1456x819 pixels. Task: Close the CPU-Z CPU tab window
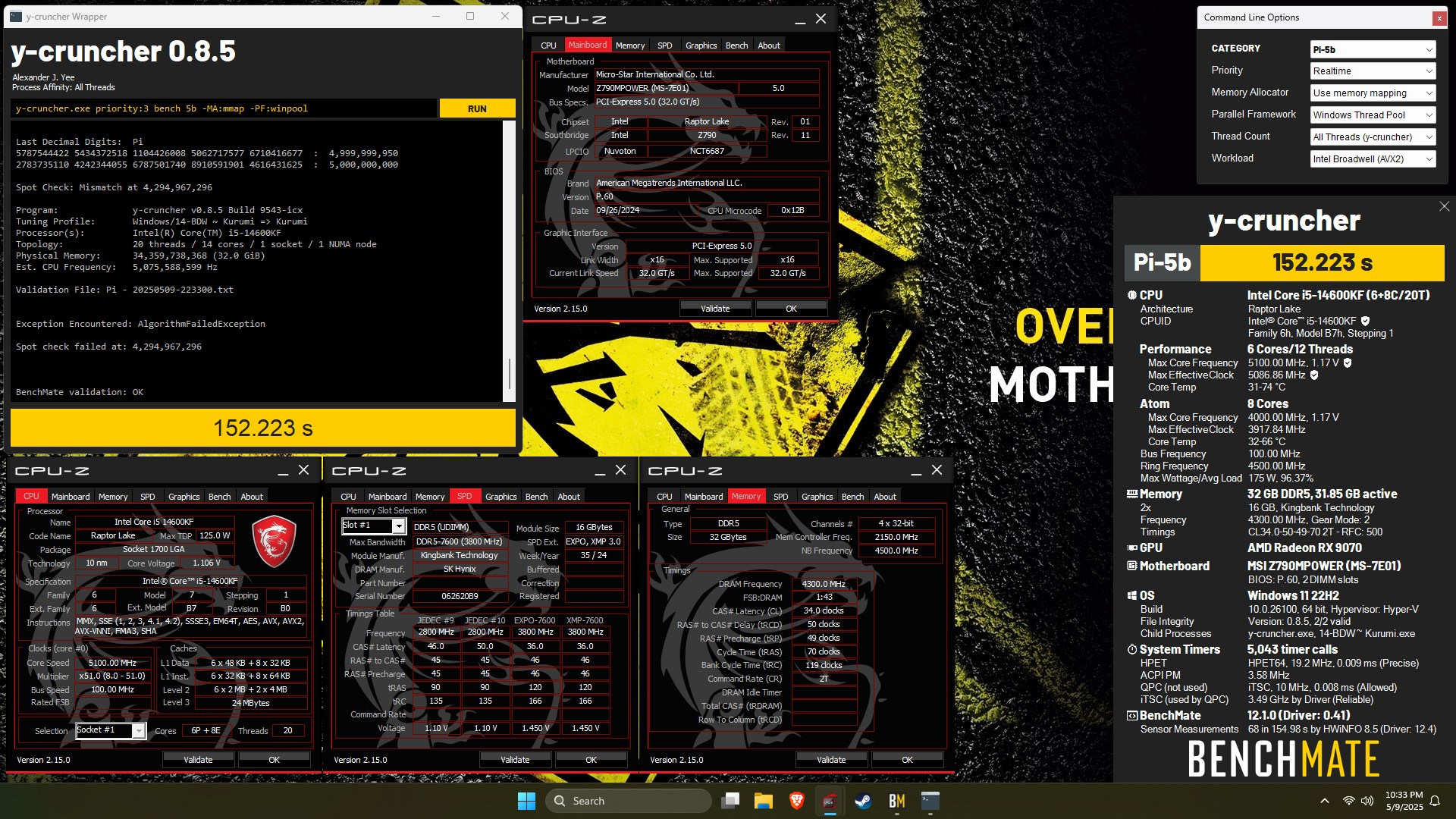(x=303, y=470)
